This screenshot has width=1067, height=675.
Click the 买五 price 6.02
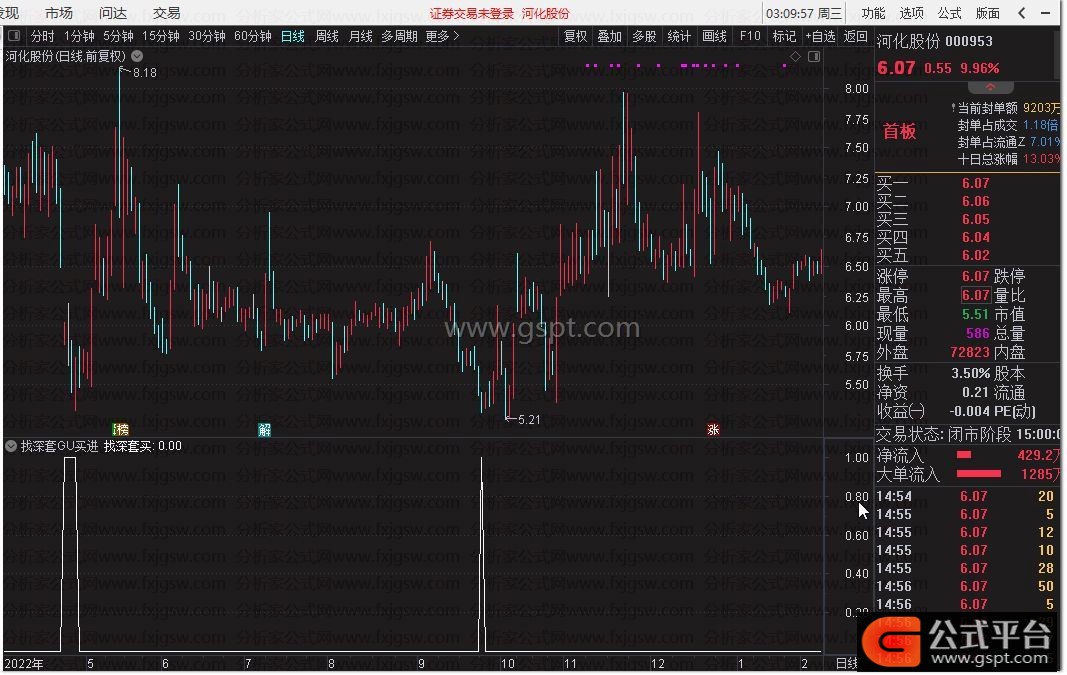coord(975,255)
